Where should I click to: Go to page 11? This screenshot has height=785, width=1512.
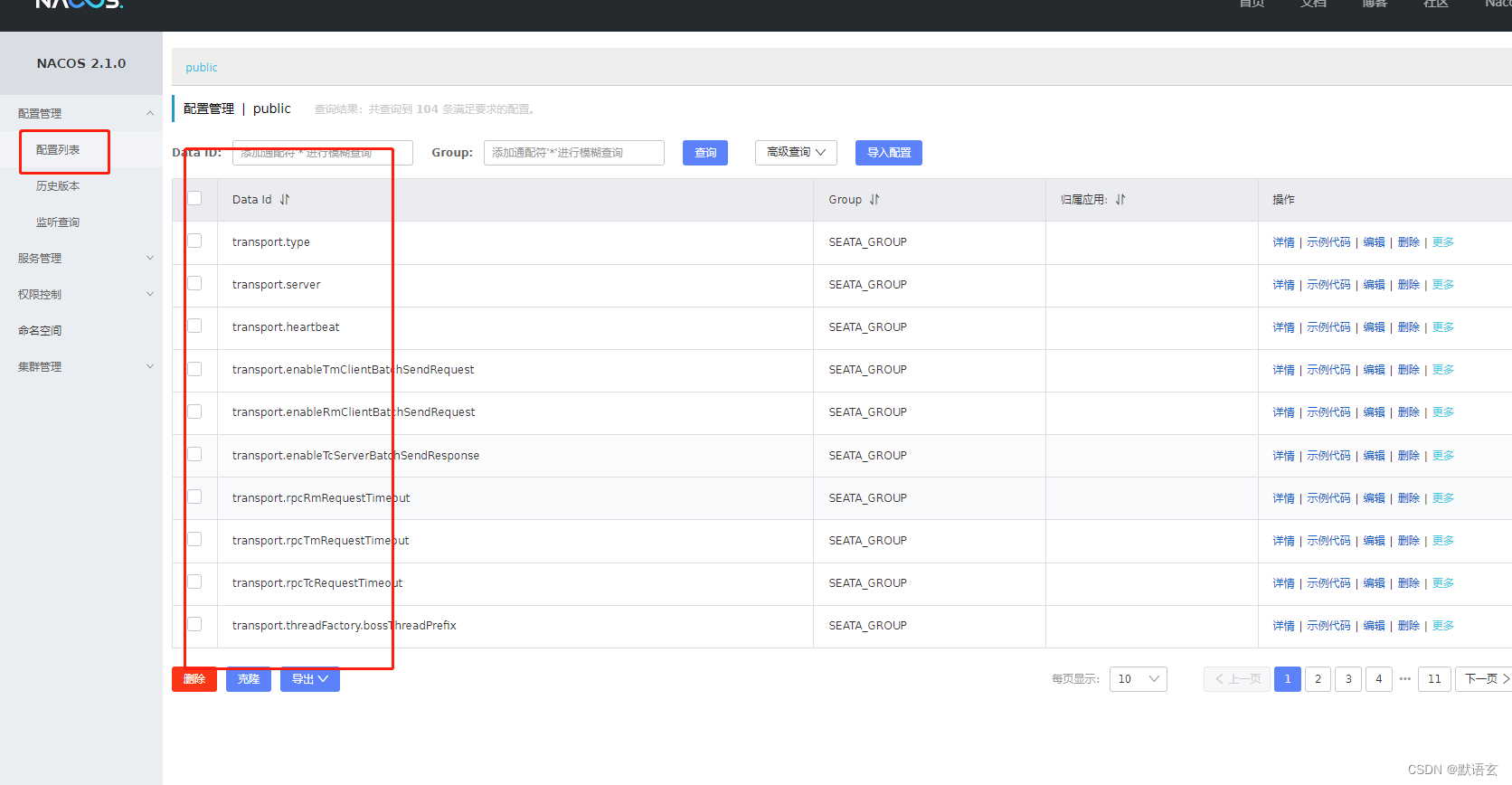(x=1434, y=679)
